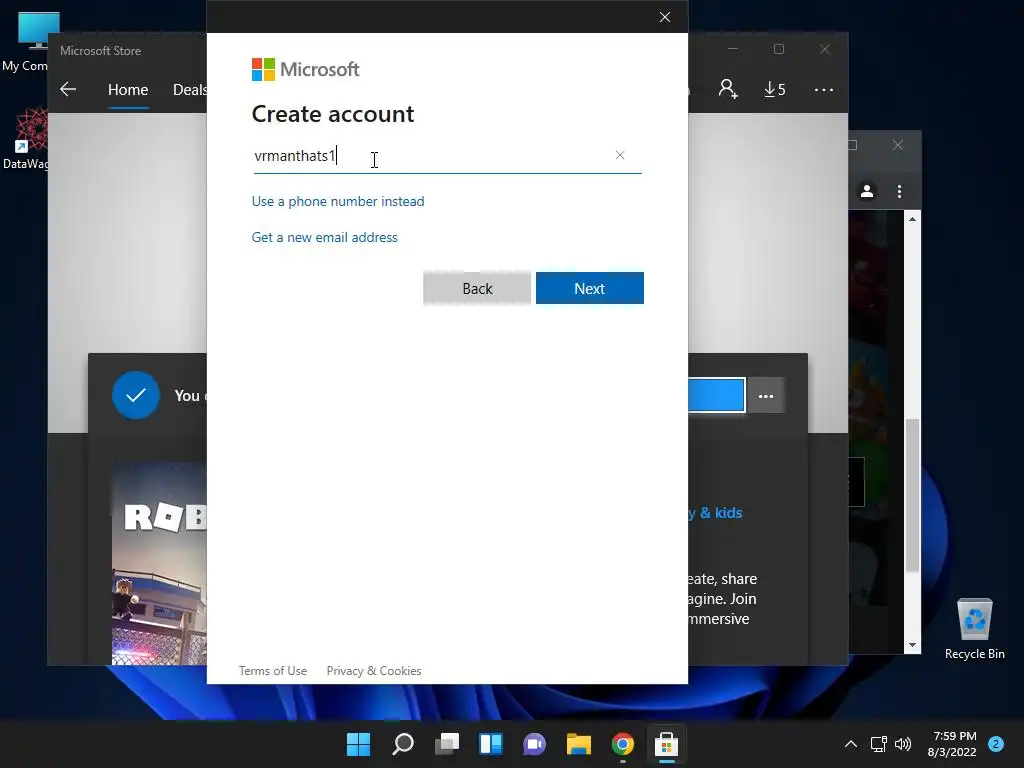This screenshot has width=1024, height=768.
Task: Open Task View from the taskbar
Action: pos(447,744)
